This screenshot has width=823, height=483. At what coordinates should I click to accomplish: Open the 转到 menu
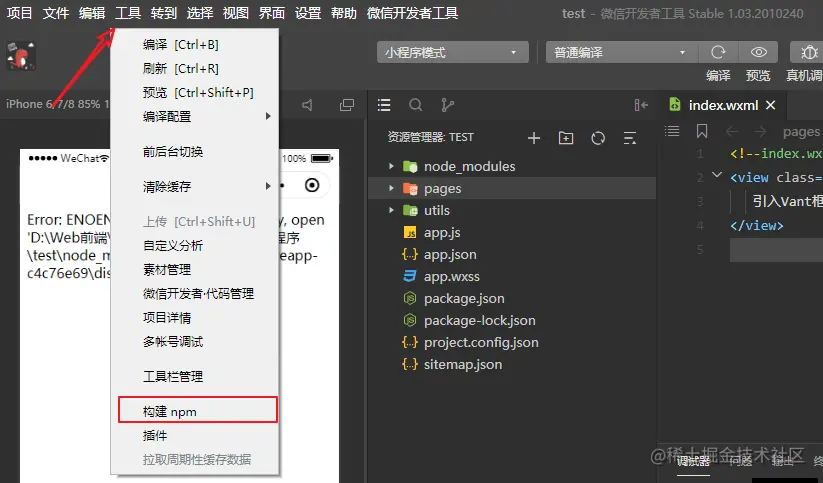point(164,13)
